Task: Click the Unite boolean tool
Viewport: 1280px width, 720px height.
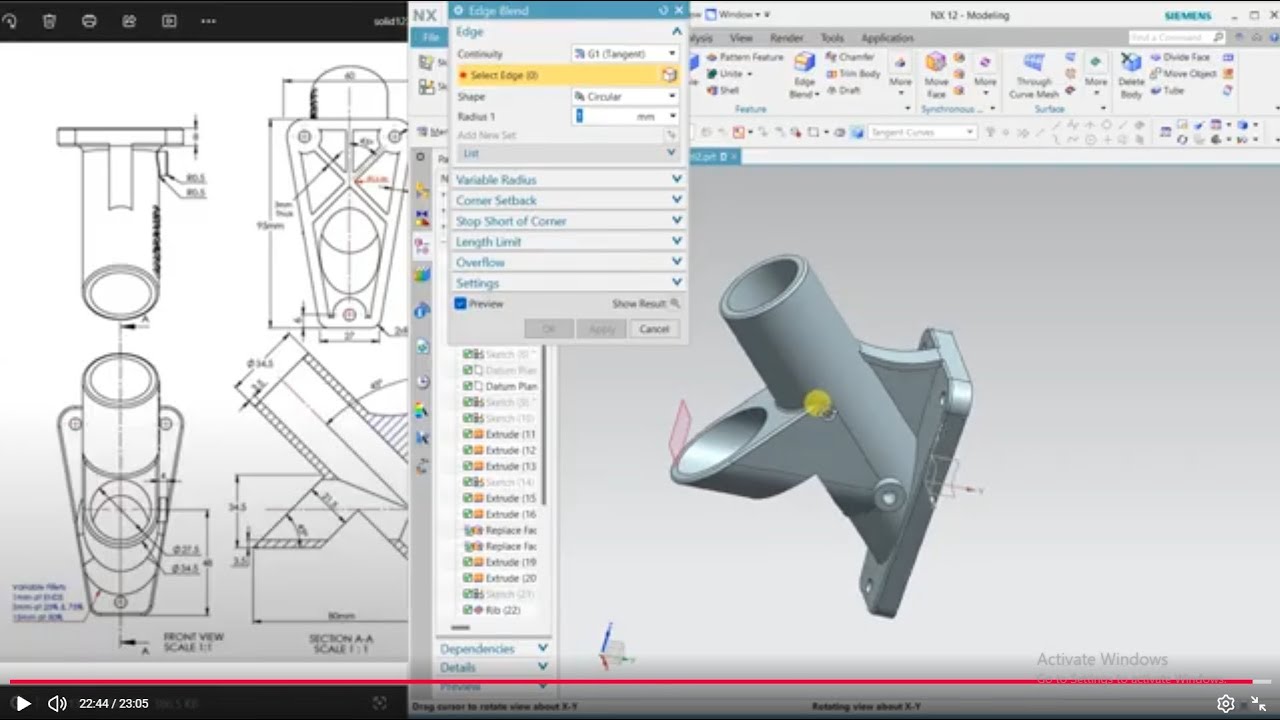Action: pos(731,74)
